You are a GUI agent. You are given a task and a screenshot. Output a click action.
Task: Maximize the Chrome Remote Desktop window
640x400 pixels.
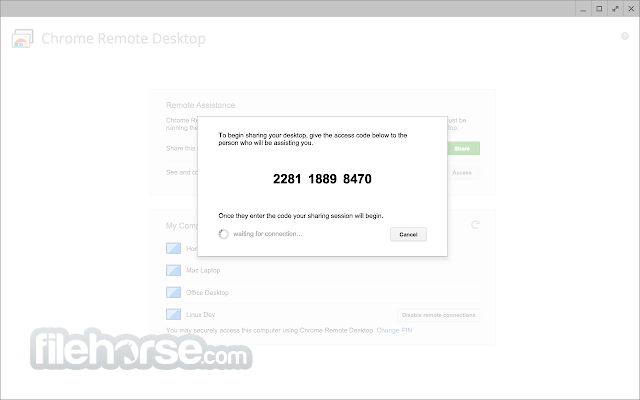pos(599,9)
